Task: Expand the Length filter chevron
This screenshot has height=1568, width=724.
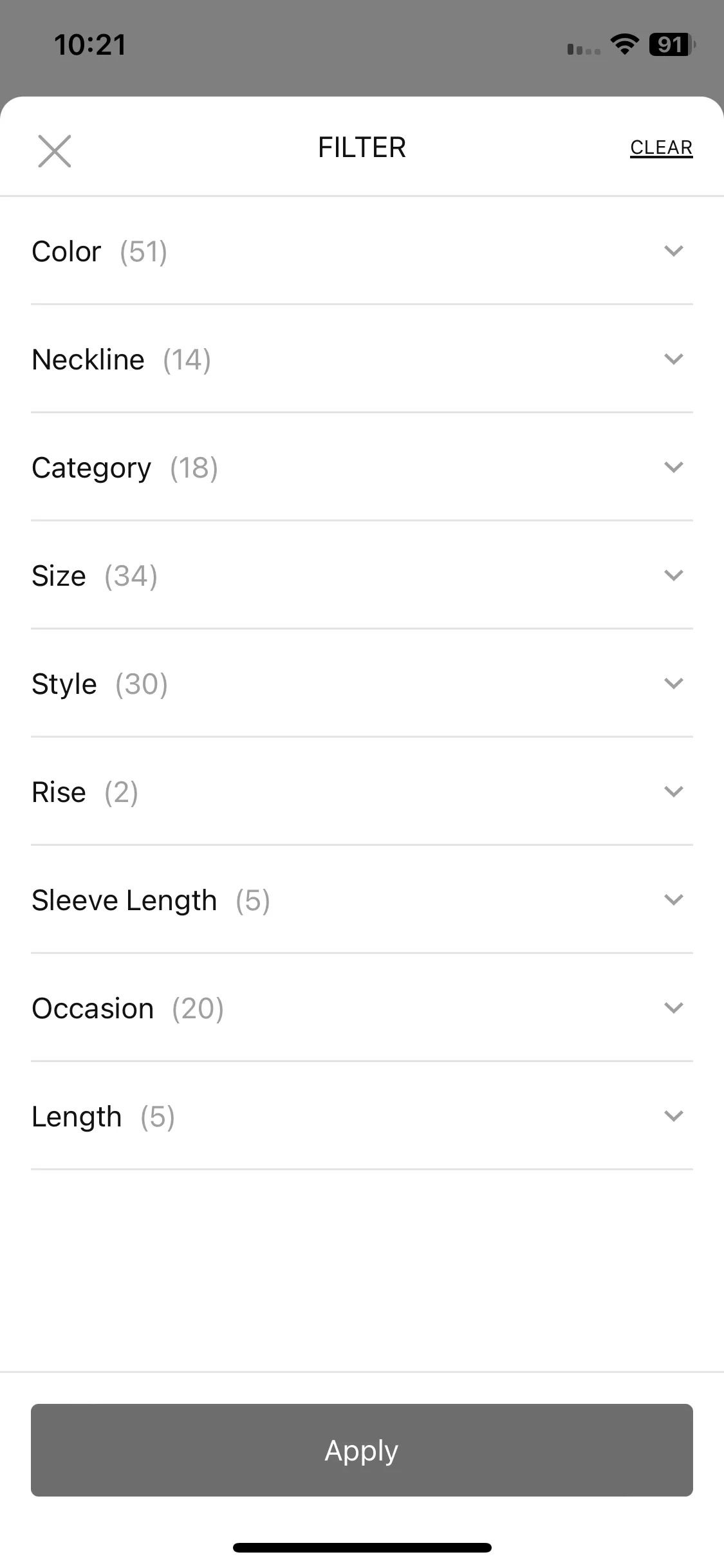Action: pyautogui.click(x=673, y=1116)
